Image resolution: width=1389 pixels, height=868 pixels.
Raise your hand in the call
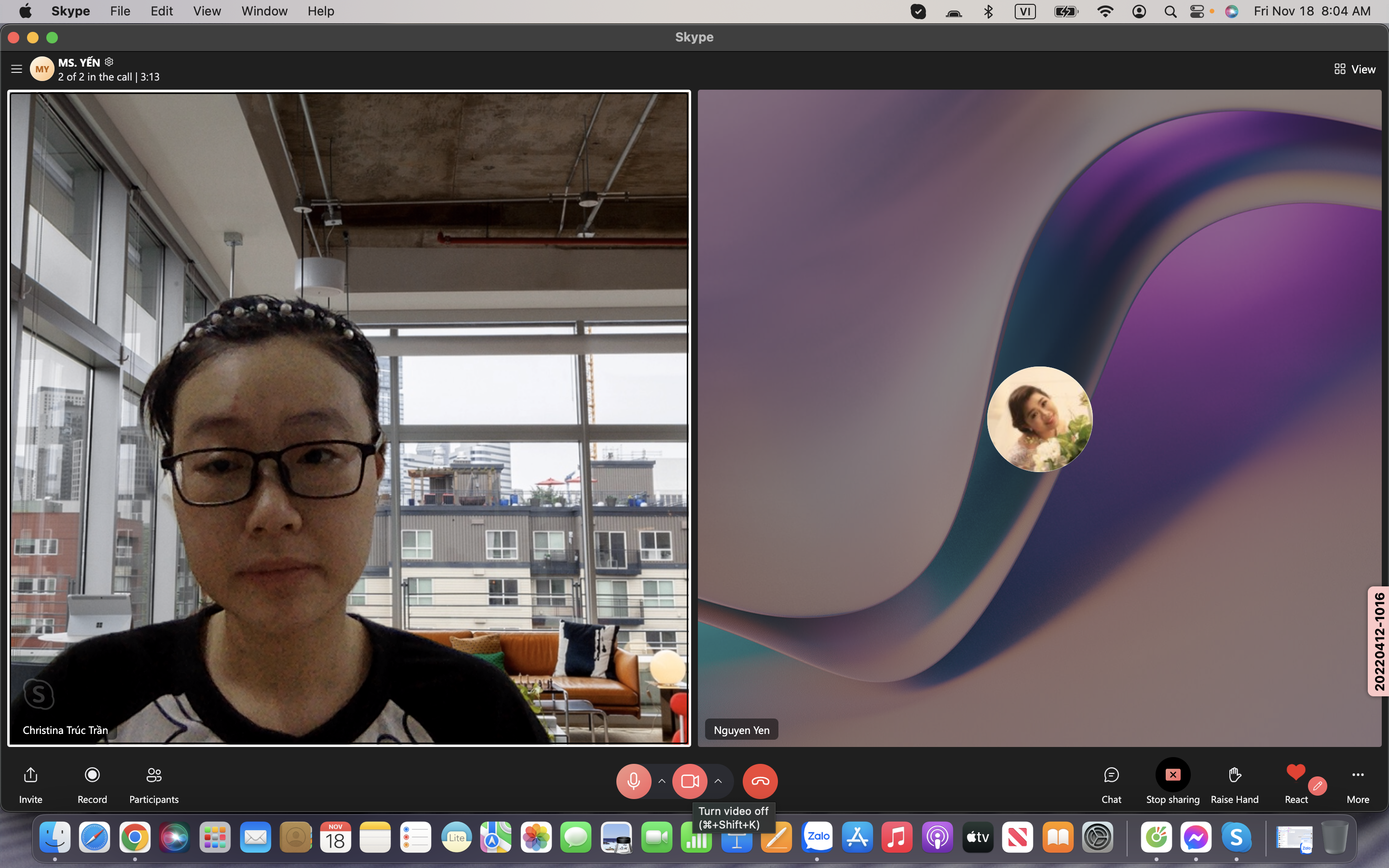coord(1235,784)
